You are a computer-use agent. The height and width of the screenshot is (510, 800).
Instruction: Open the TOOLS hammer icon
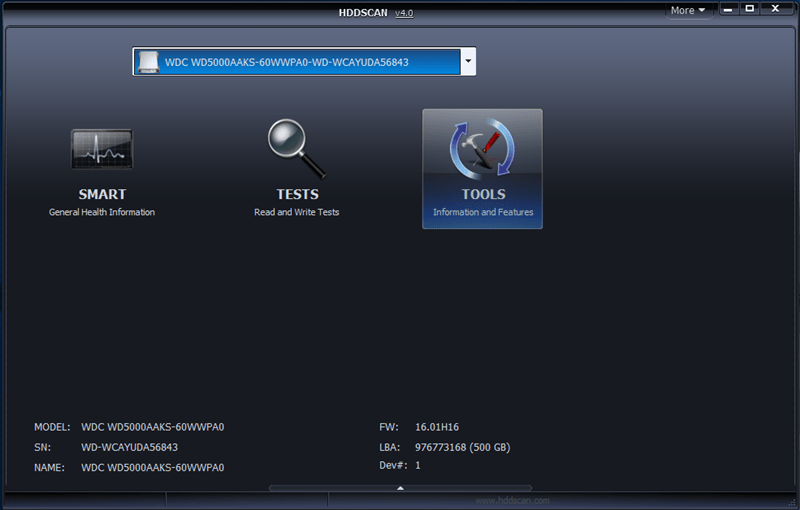point(482,149)
